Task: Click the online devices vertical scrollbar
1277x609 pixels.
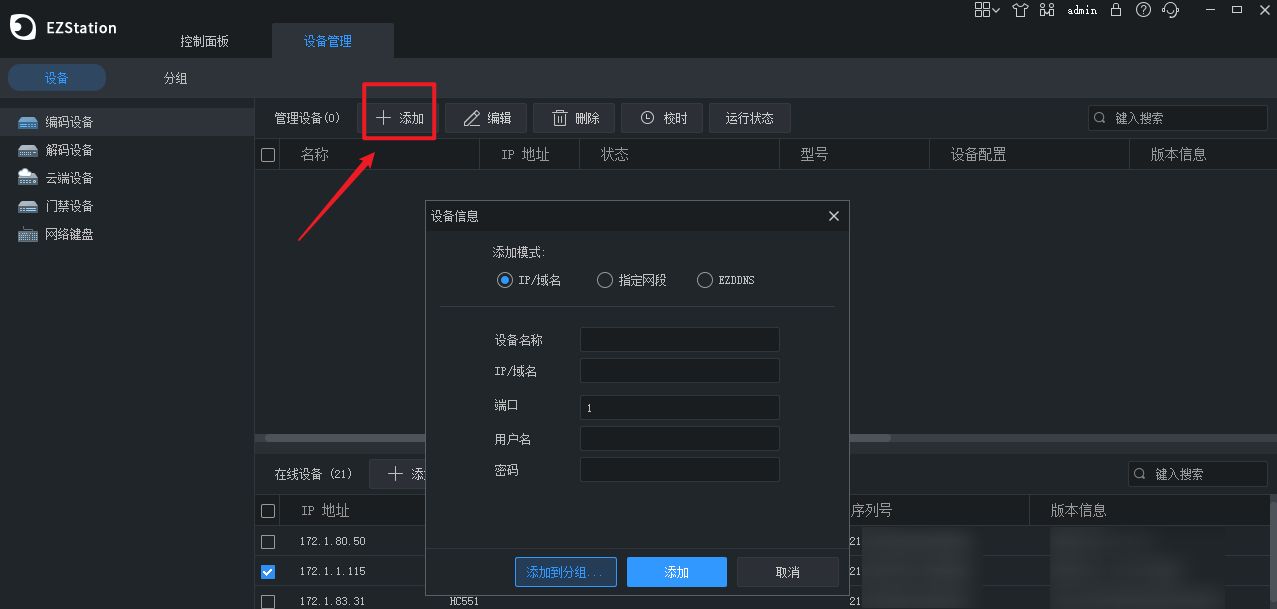Action: [x=1272, y=550]
